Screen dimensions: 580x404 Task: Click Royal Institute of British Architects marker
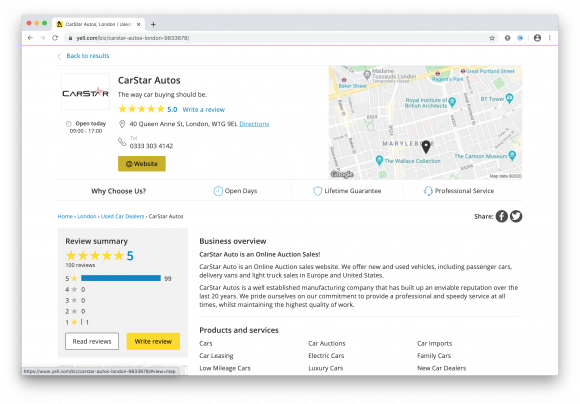tap(452, 102)
